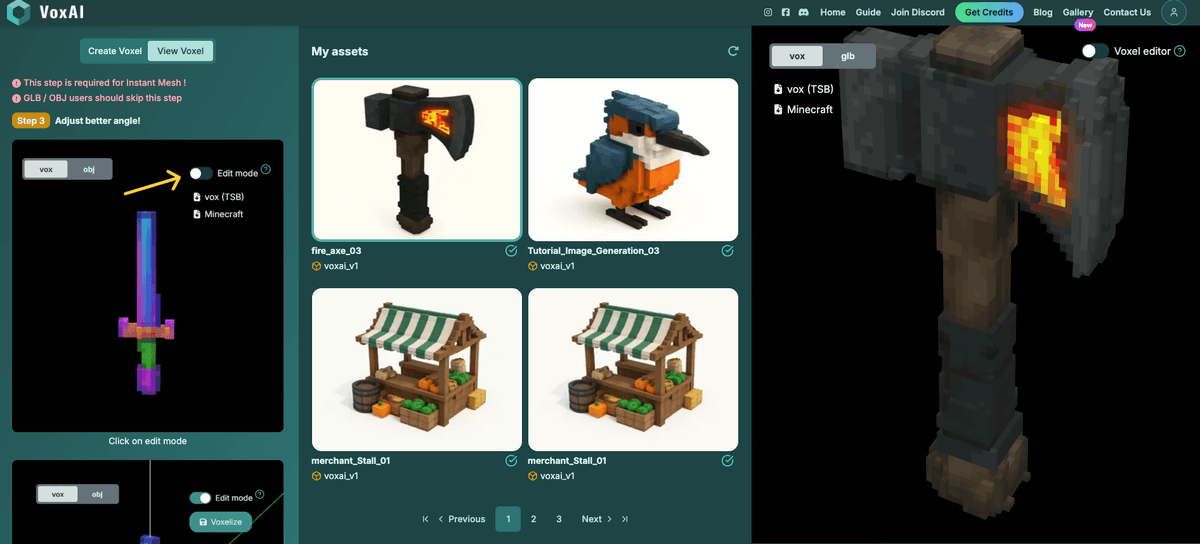This screenshot has height=544, width=1200.
Task: Jump to the last page of assets
Action: click(x=625, y=519)
